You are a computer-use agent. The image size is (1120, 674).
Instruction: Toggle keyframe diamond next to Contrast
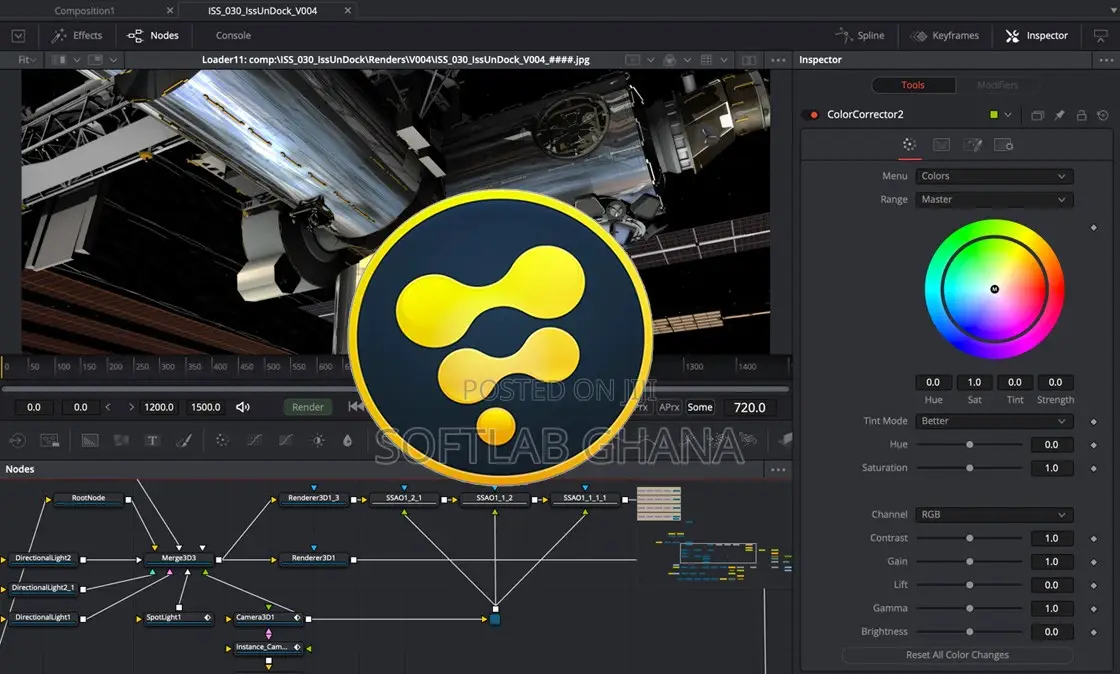[x=1094, y=538]
